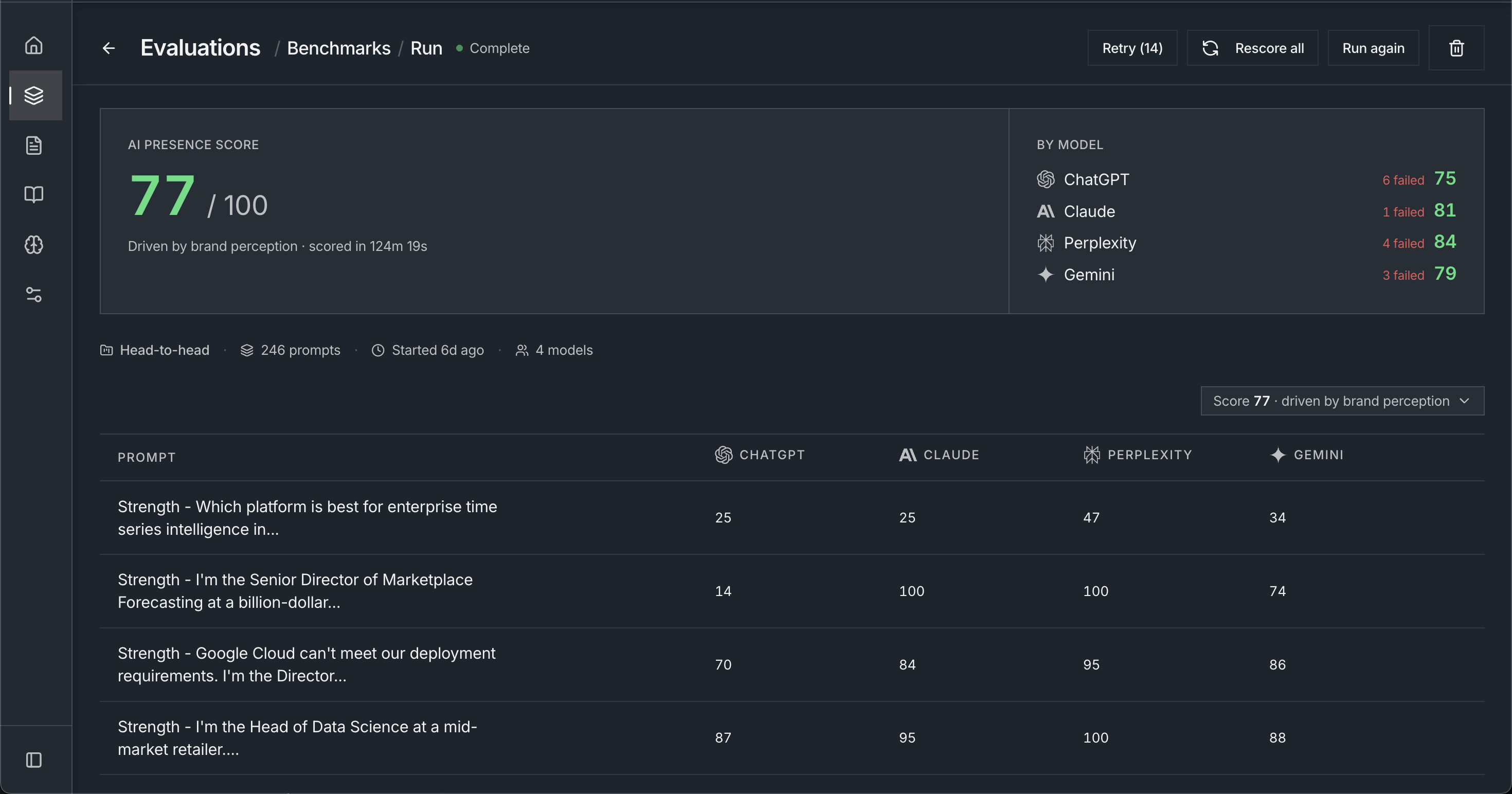Click Run again button
Screen dimensions: 1512x794
pyautogui.click(x=1374, y=48)
